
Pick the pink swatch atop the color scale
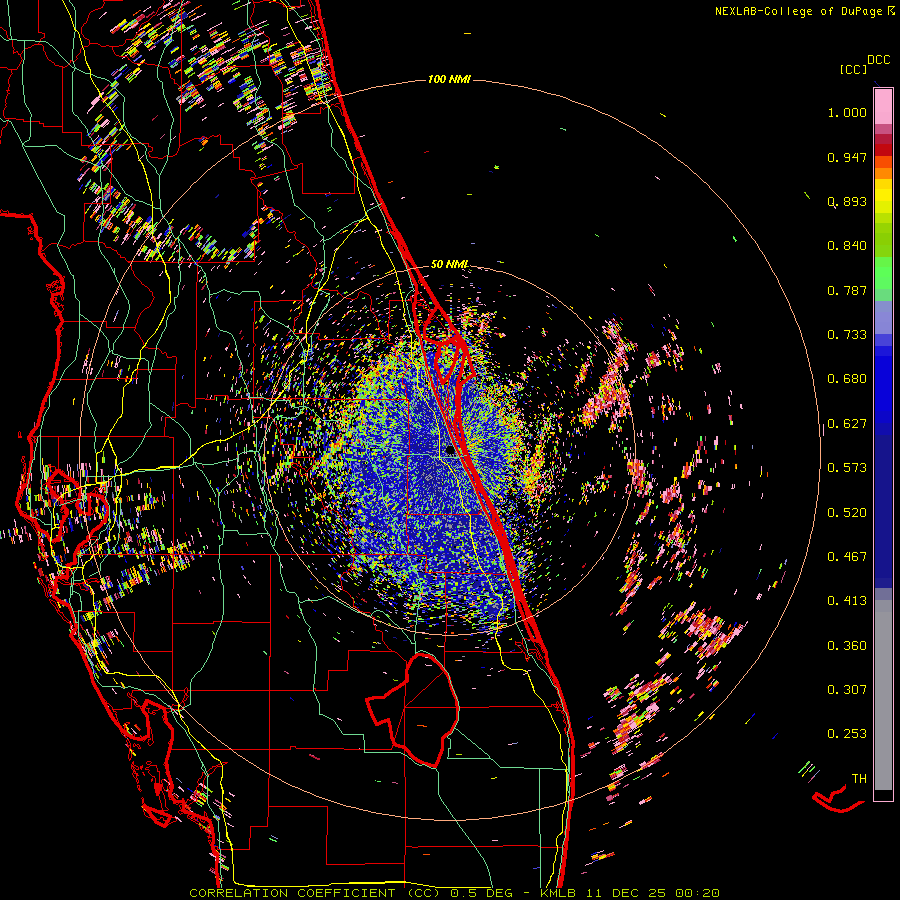(x=883, y=107)
